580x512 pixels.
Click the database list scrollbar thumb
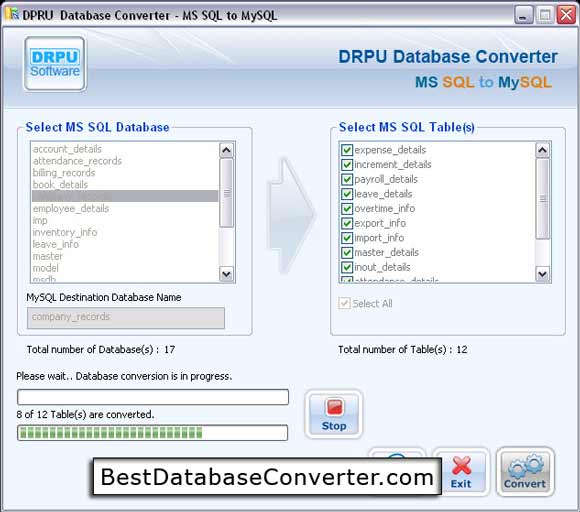coord(226,193)
